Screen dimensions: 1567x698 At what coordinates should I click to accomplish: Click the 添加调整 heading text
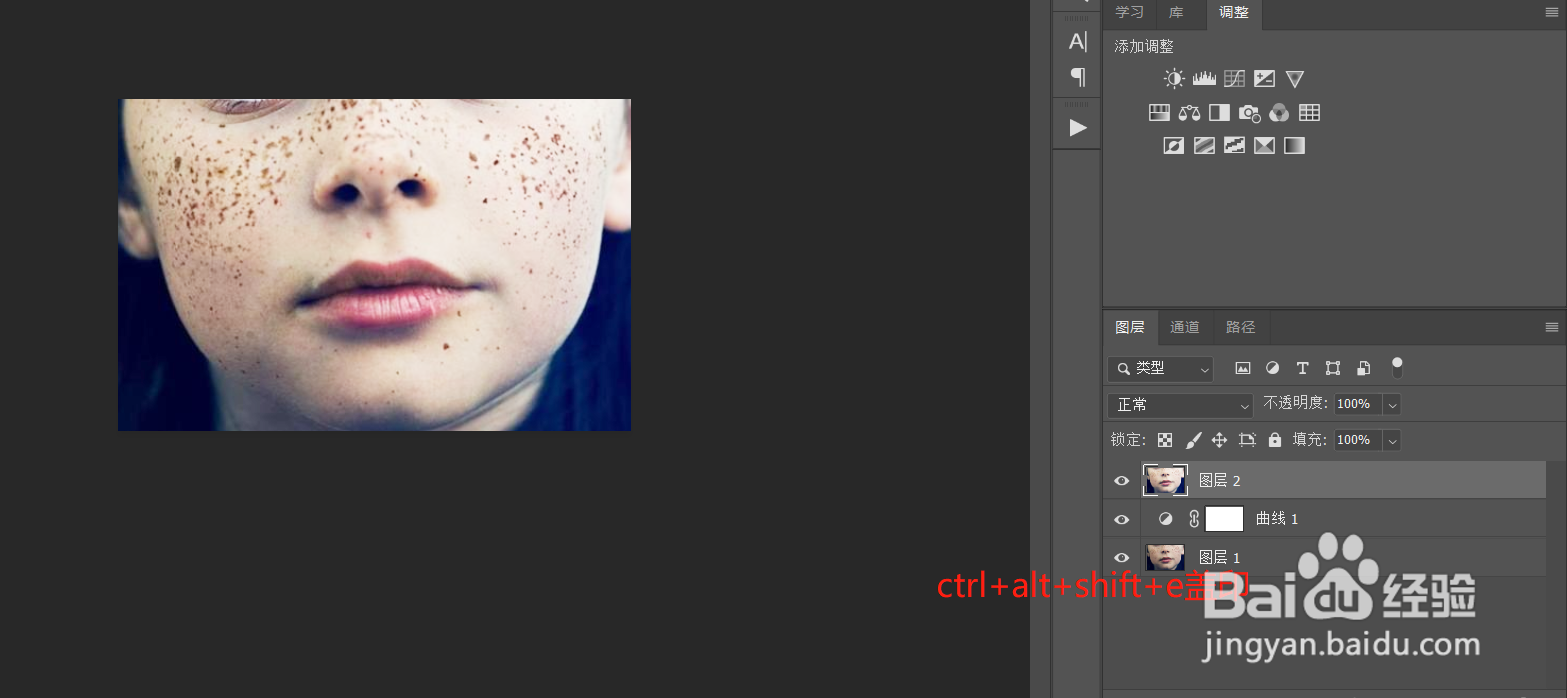tap(1145, 46)
